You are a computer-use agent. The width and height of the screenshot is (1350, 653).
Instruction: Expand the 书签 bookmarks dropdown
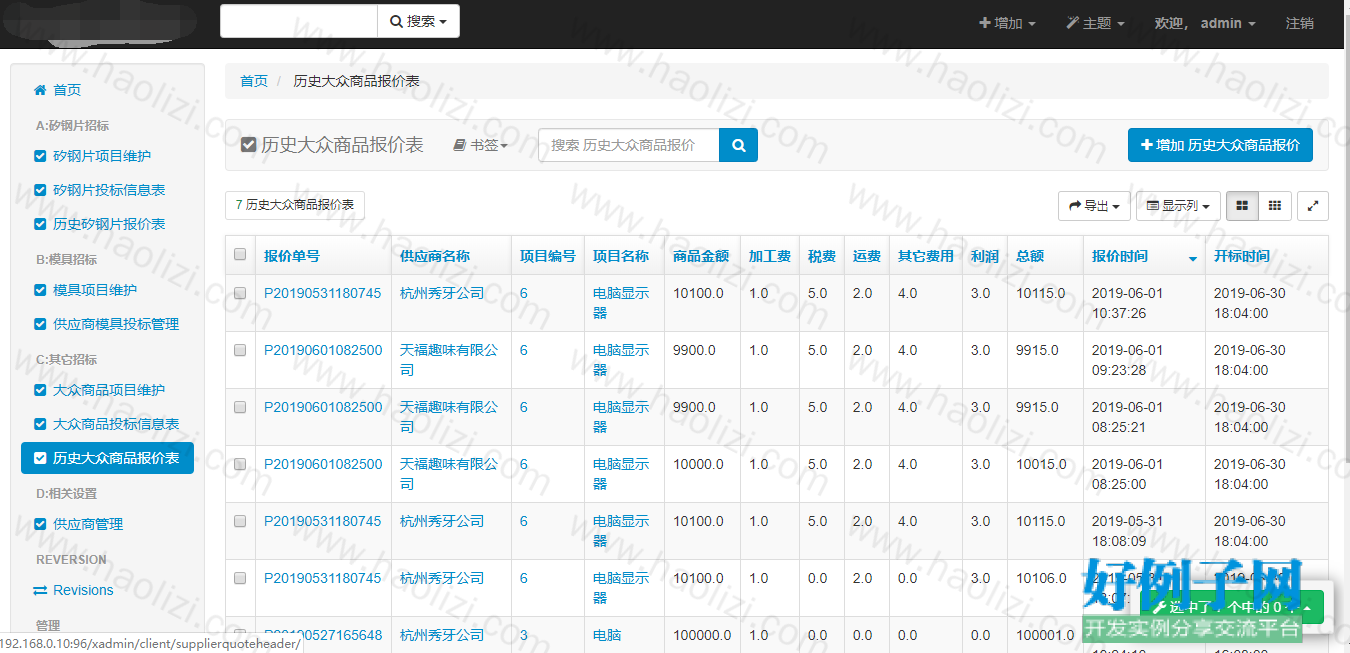tap(481, 145)
